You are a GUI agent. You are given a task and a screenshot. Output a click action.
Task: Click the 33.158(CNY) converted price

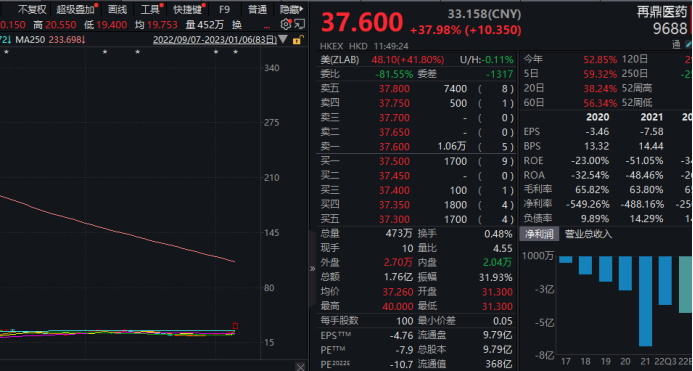pyautogui.click(x=484, y=14)
